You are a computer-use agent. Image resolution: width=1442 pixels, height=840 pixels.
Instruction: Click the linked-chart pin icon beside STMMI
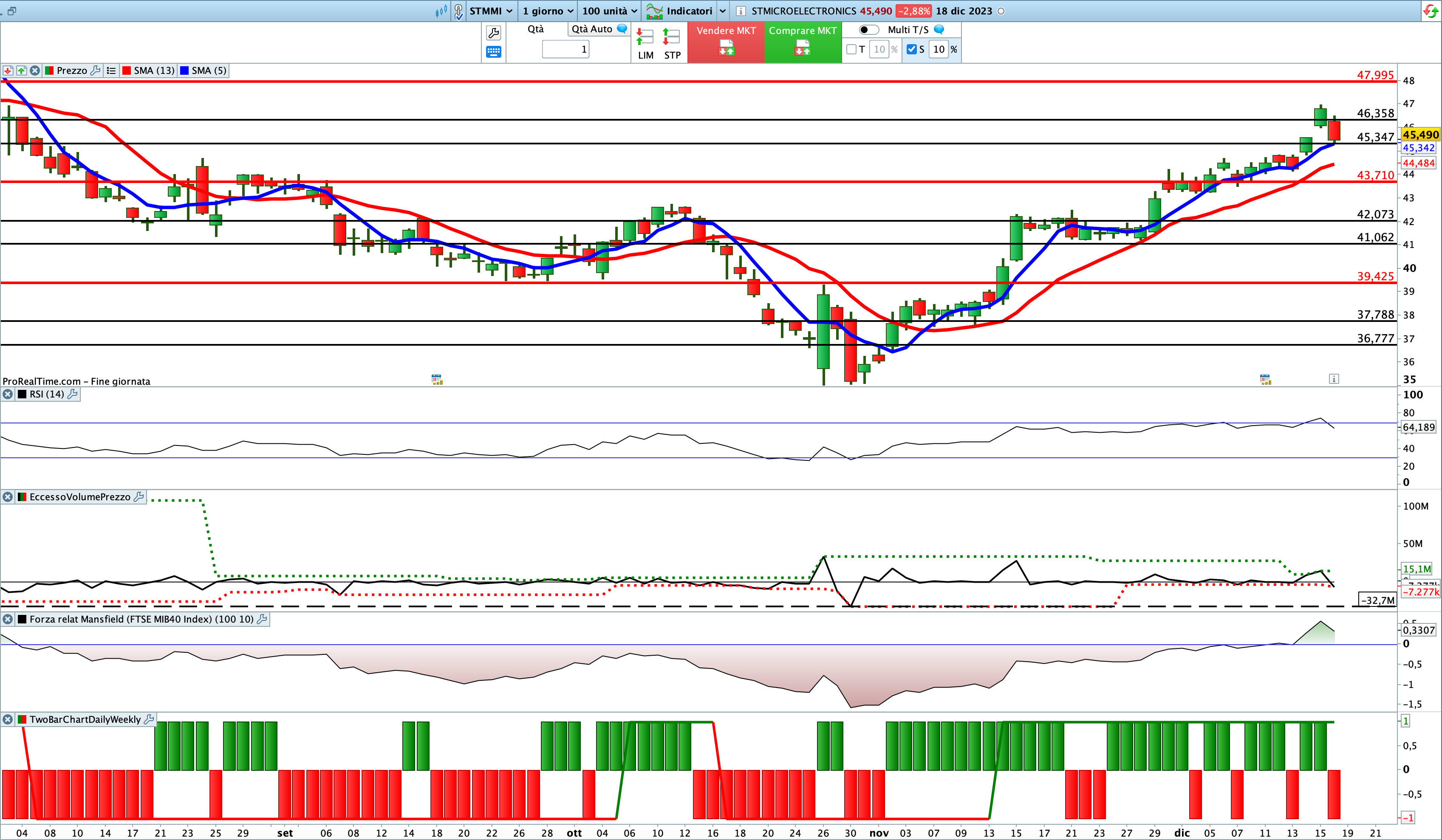pyautogui.click(x=458, y=11)
